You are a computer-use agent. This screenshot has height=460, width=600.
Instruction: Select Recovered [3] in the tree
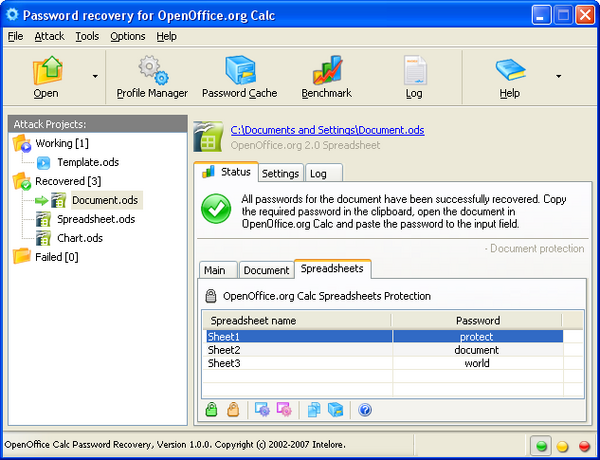(68, 181)
